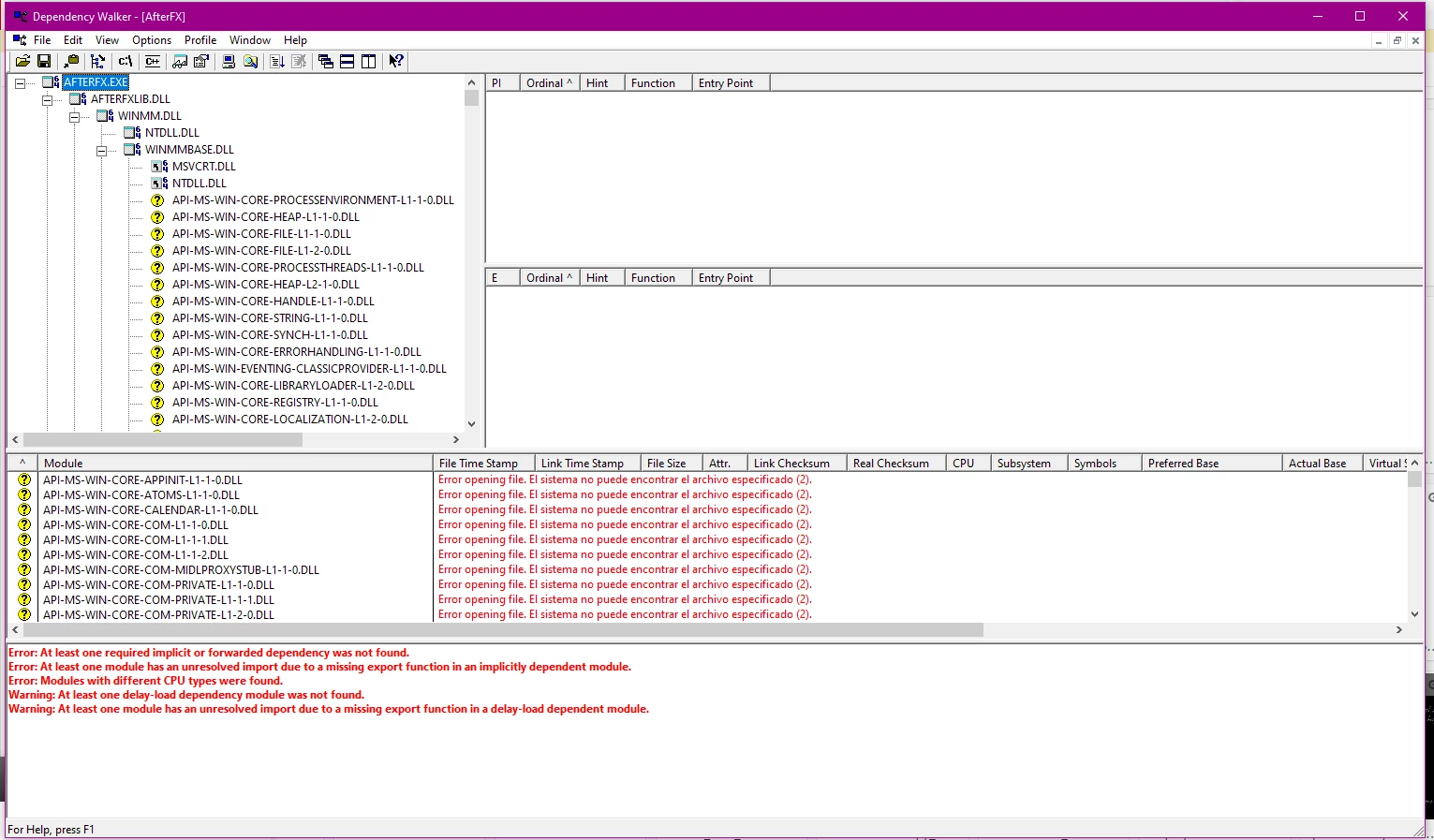Image resolution: width=1434 pixels, height=840 pixels.
Task: Click the Link Checksum column header
Action: tap(797, 464)
